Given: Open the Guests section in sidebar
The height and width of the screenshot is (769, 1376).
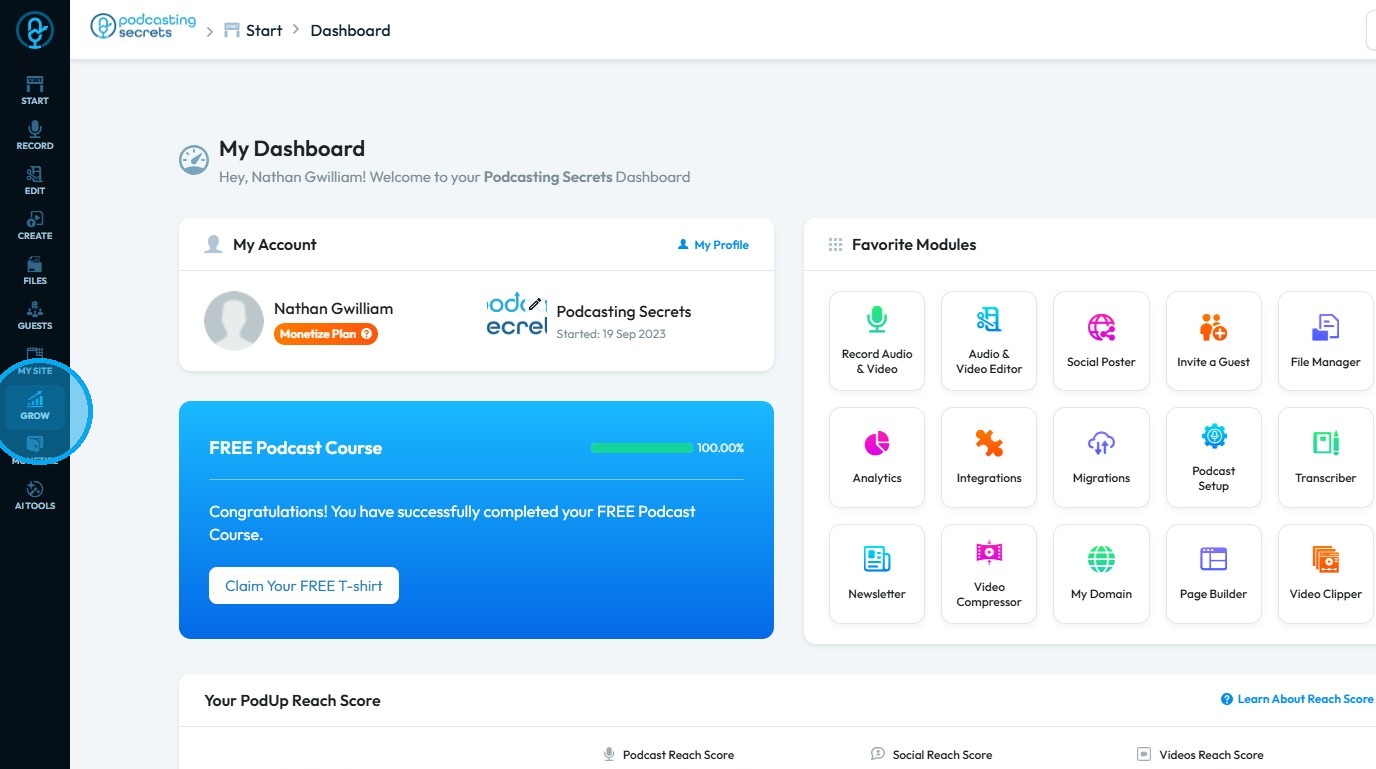Looking at the screenshot, I should (x=35, y=315).
